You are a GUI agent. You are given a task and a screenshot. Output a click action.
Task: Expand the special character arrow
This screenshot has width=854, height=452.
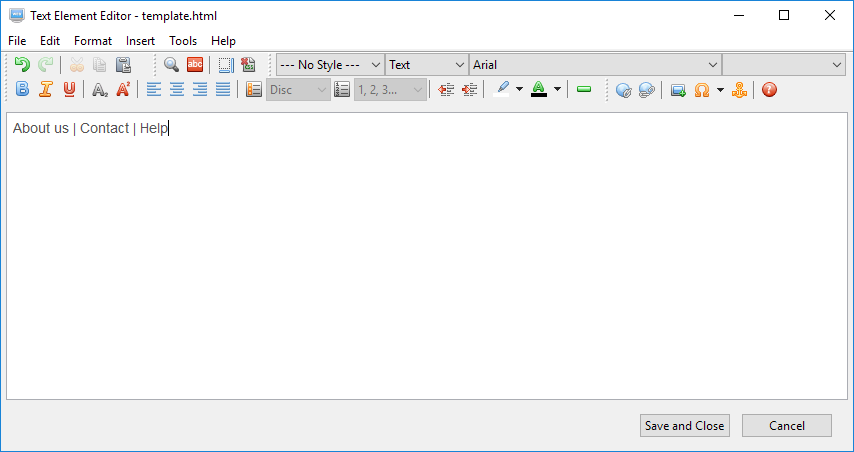click(720, 90)
